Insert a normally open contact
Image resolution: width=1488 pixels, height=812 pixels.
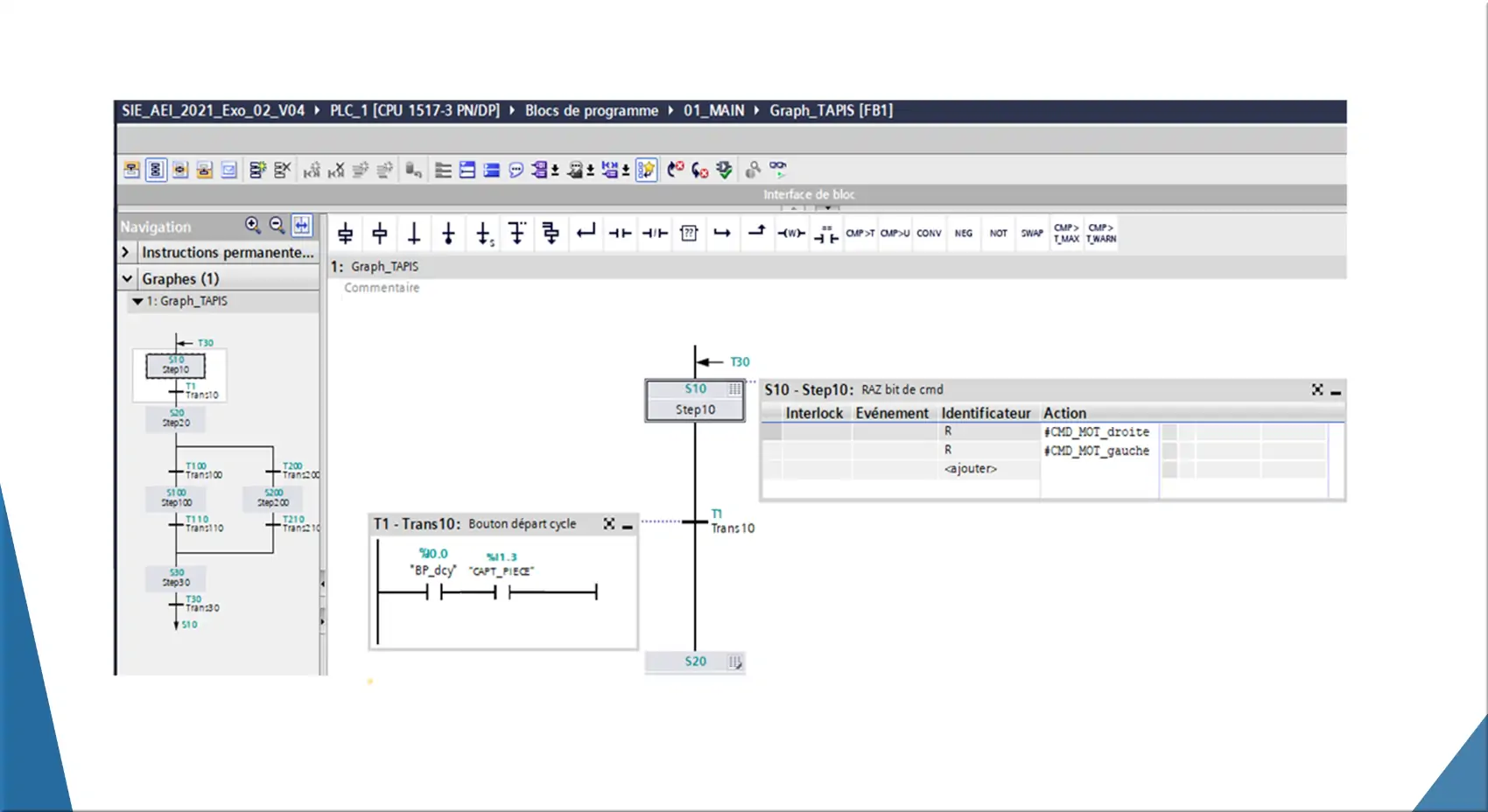coord(620,234)
